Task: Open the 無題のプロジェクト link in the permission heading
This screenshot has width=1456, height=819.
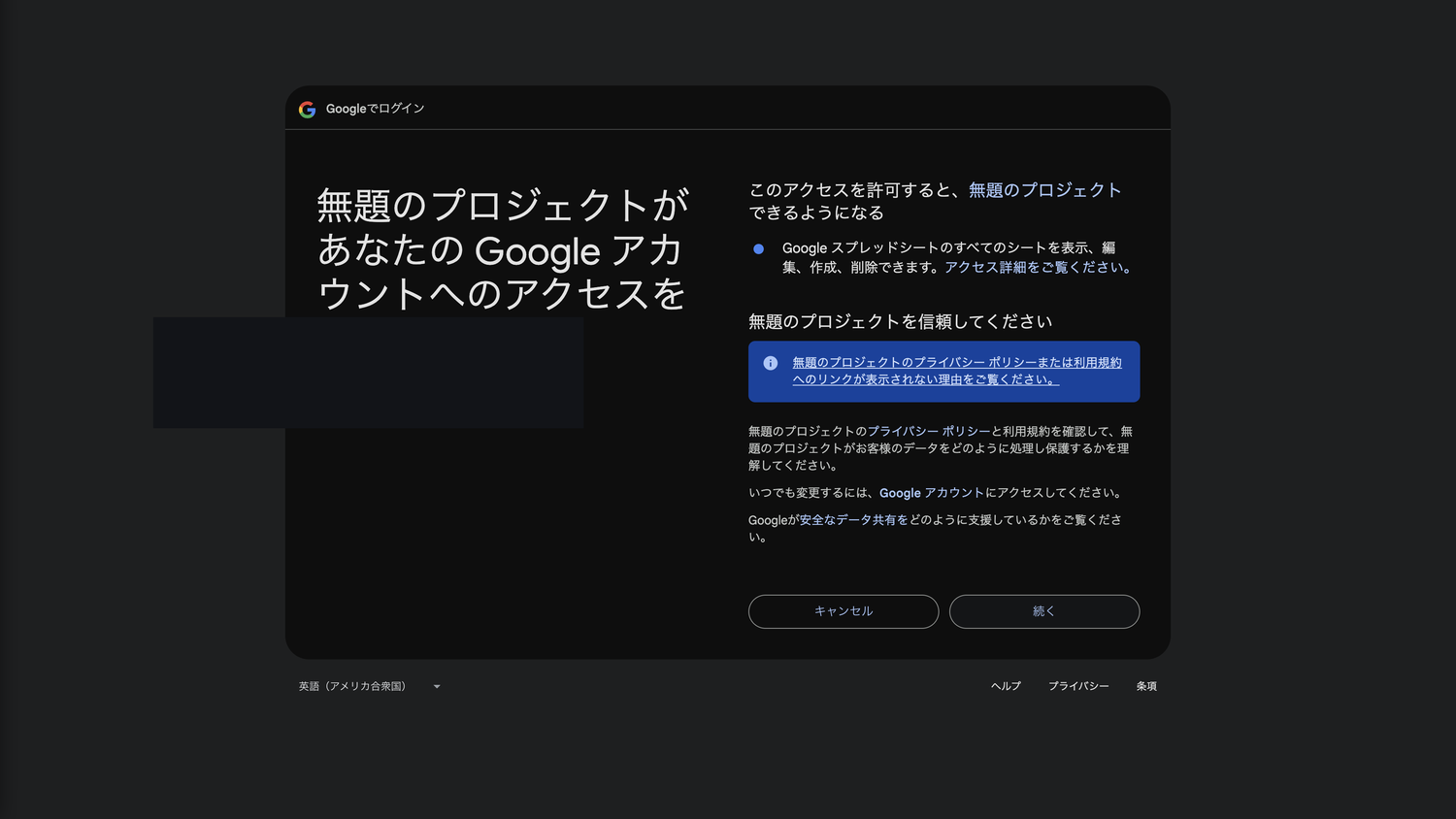Action: pos(1044,190)
